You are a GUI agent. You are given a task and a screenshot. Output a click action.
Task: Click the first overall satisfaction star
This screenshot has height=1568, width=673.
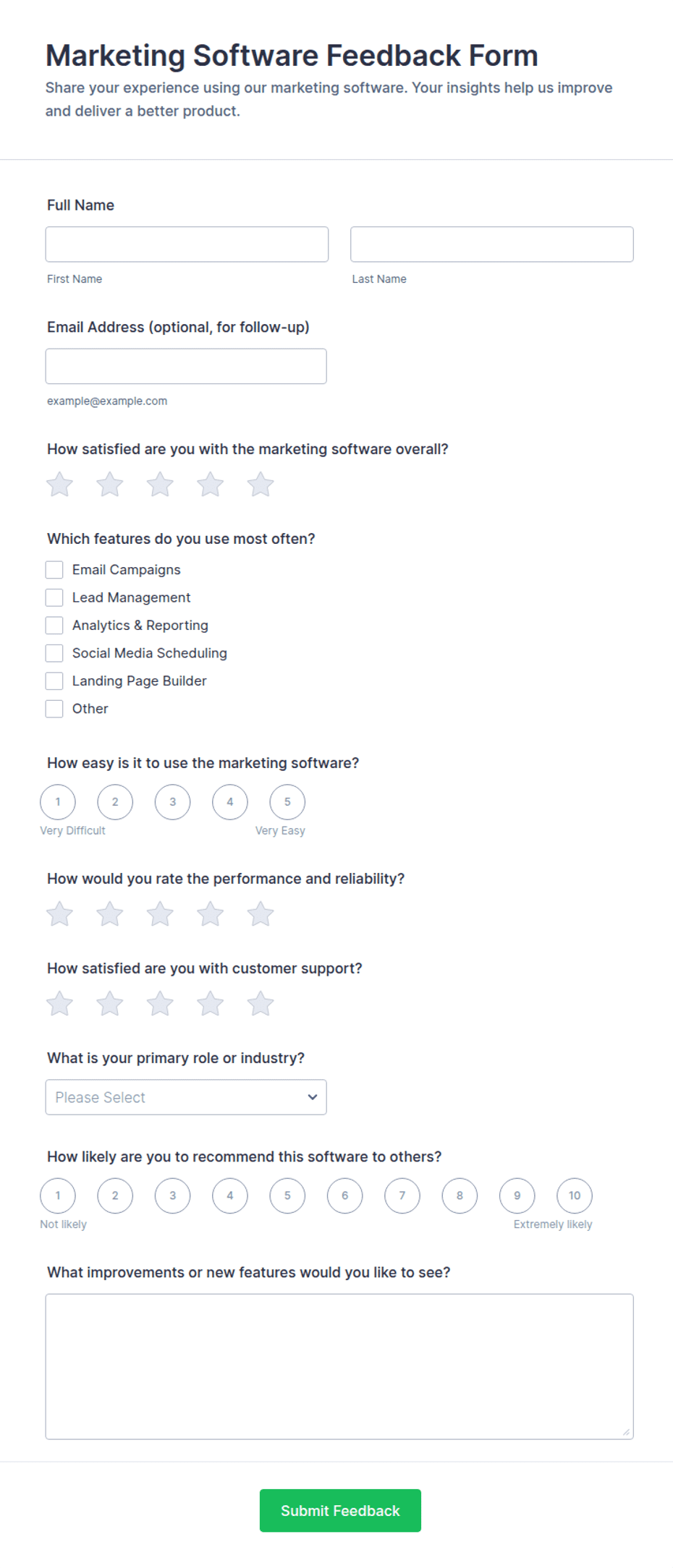pyautogui.click(x=60, y=485)
